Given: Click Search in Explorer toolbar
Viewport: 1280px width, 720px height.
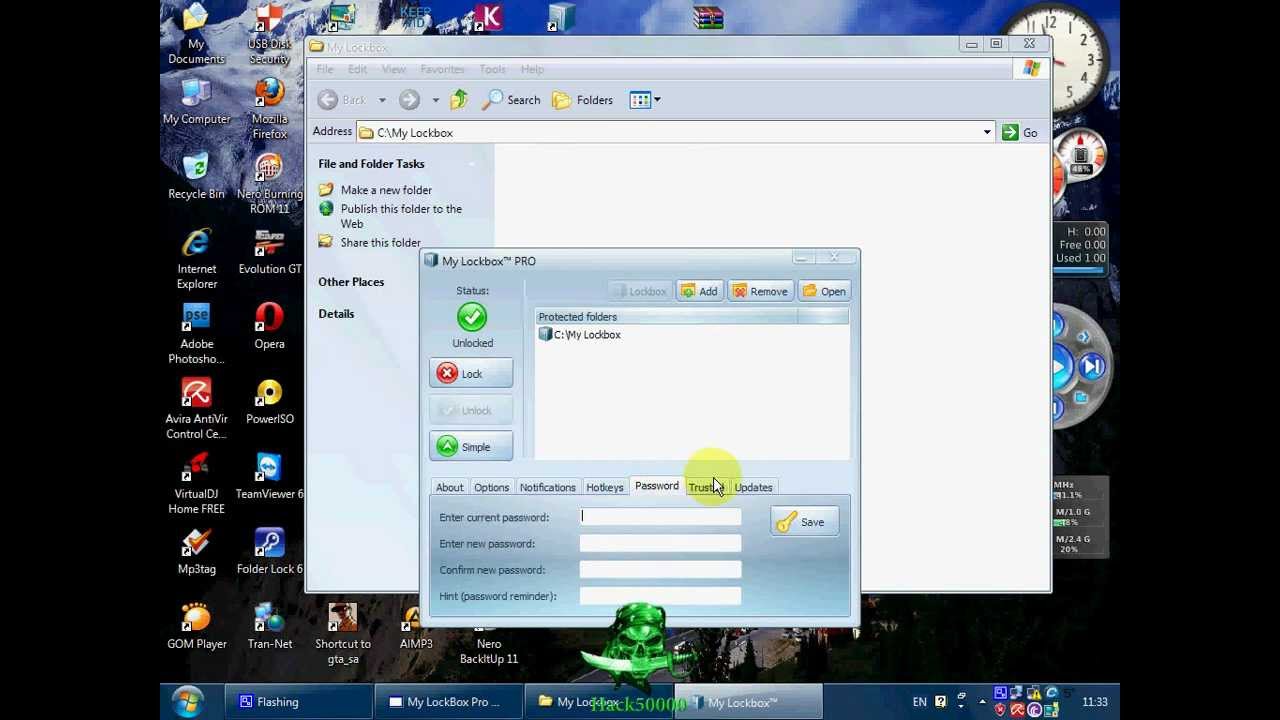Looking at the screenshot, I should click(511, 100).
